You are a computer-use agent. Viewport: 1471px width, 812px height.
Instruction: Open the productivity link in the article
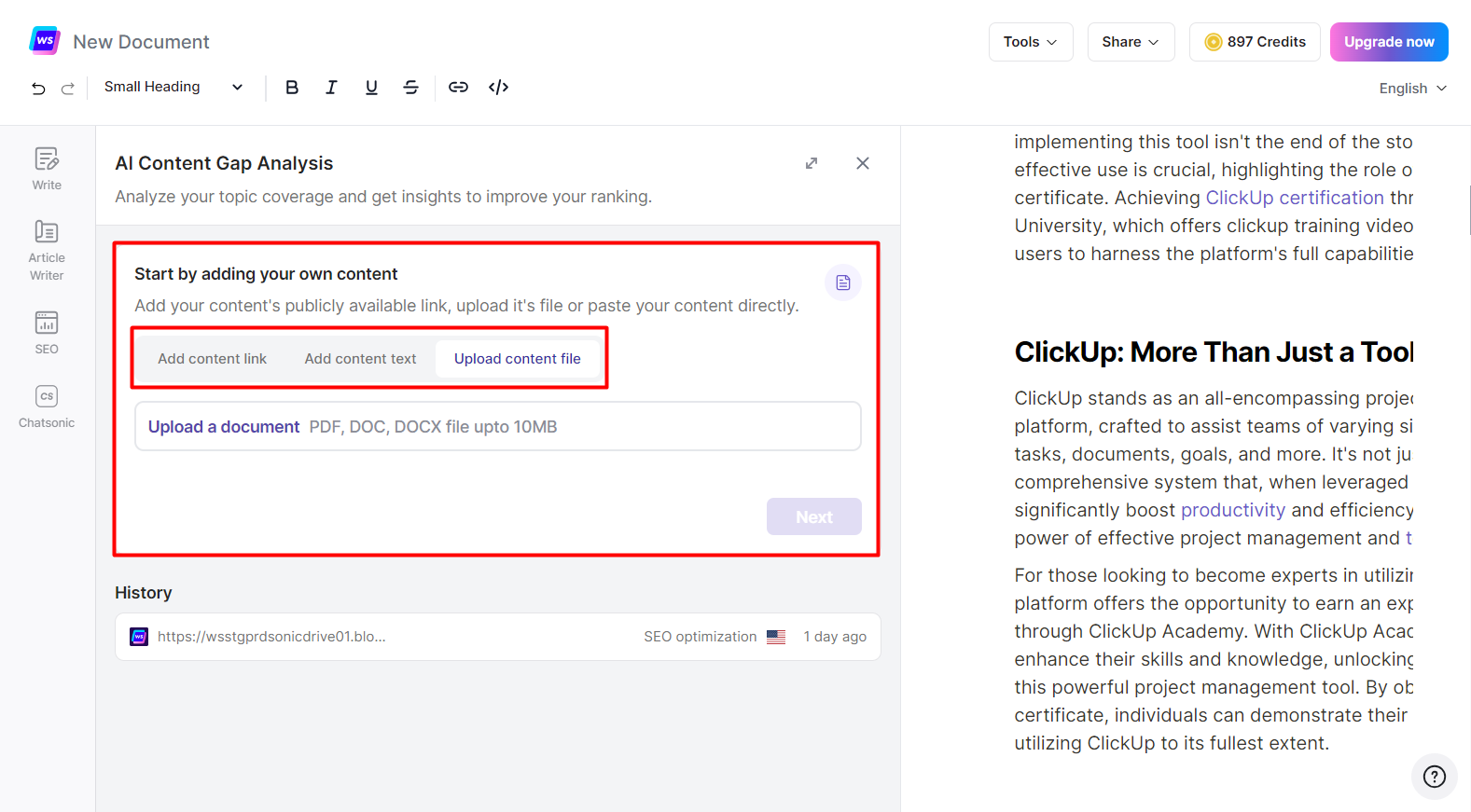tap(1233, 510)
